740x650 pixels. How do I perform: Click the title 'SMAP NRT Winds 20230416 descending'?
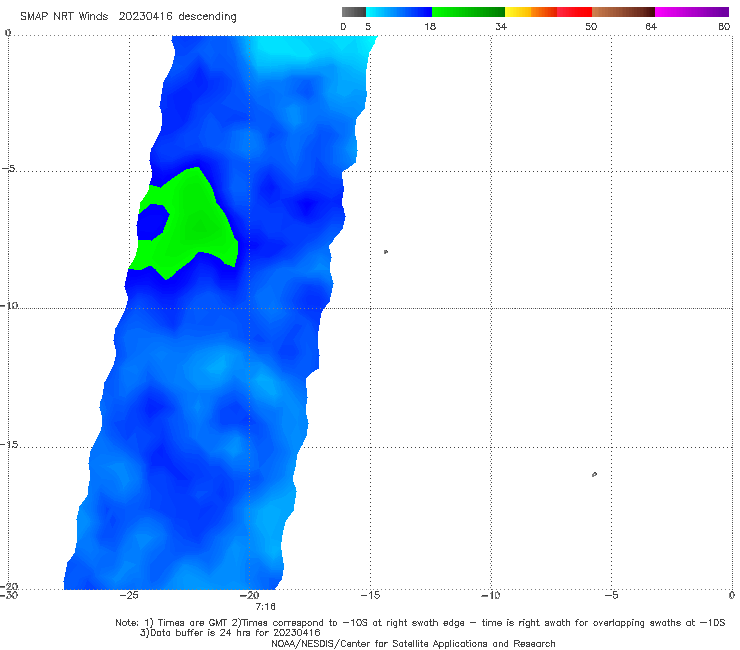(128, 17)
